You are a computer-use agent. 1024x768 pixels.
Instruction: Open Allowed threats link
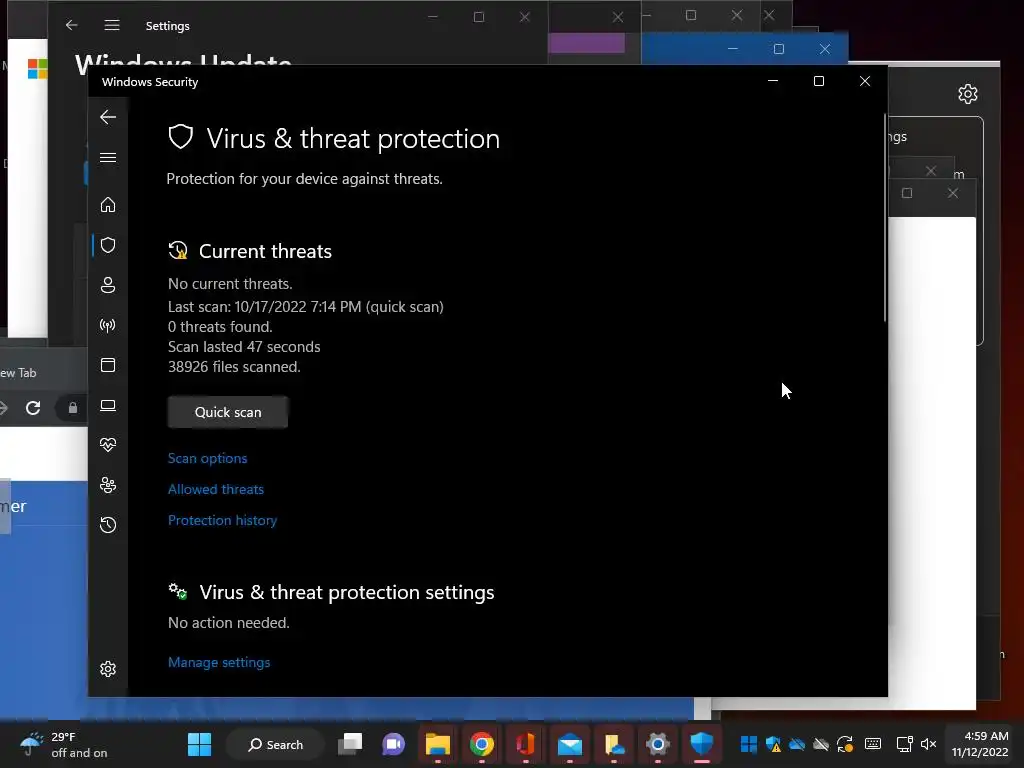216,489
